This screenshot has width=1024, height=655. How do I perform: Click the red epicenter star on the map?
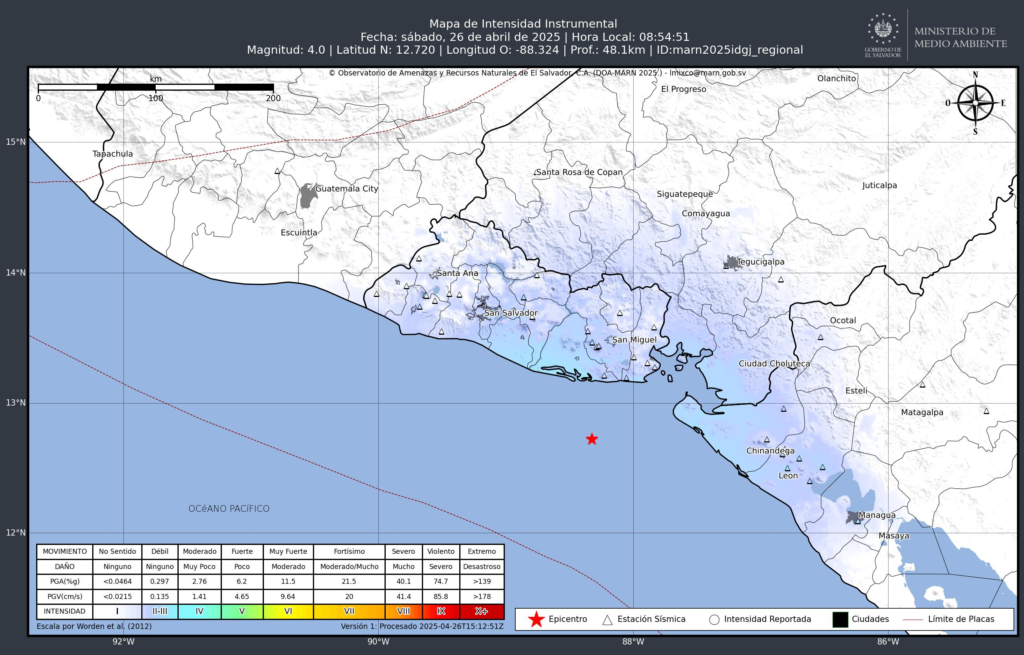coord(592,439)
